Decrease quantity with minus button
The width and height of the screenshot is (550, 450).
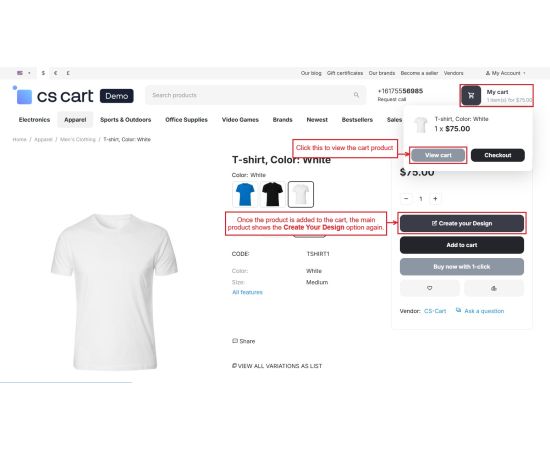point(406,199)
